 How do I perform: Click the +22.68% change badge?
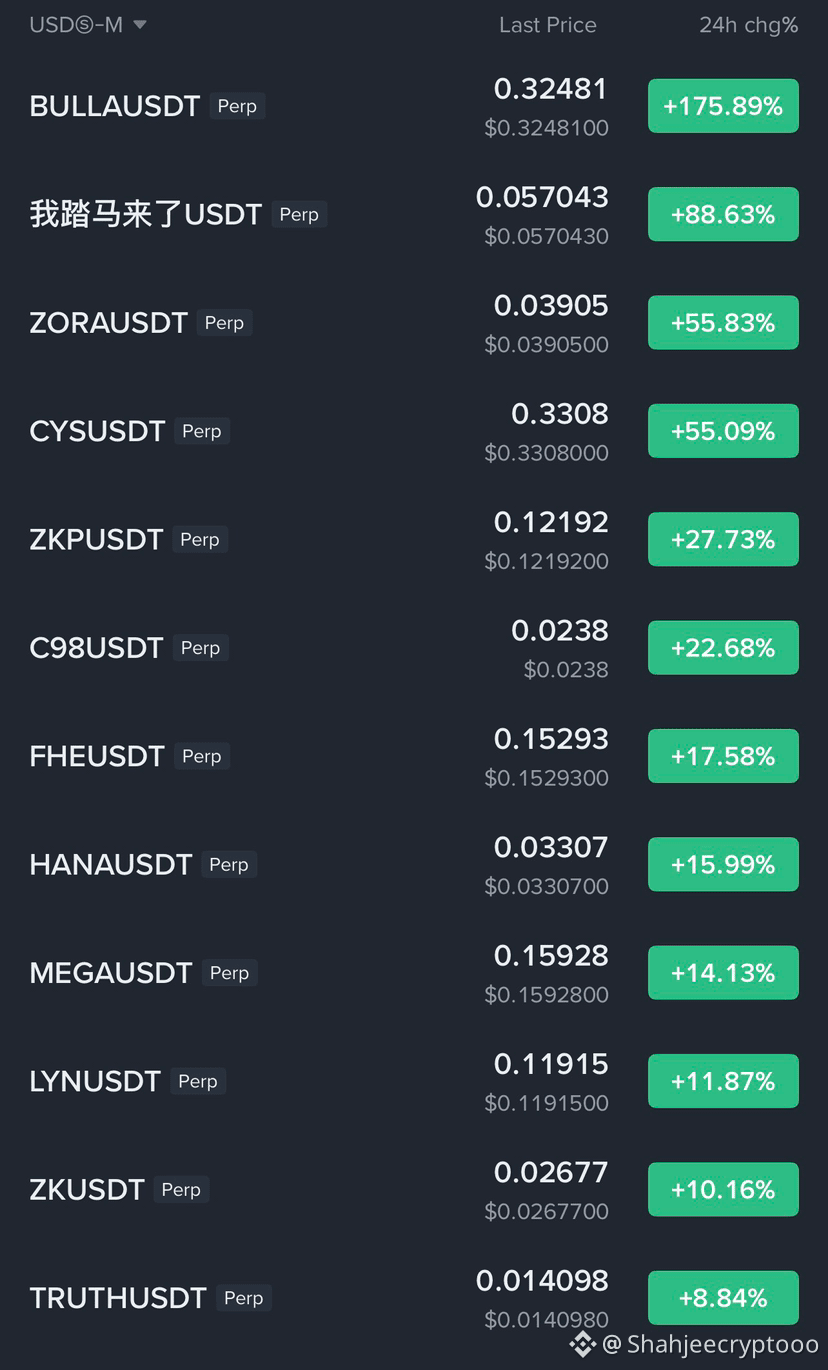tap(723, 648)
